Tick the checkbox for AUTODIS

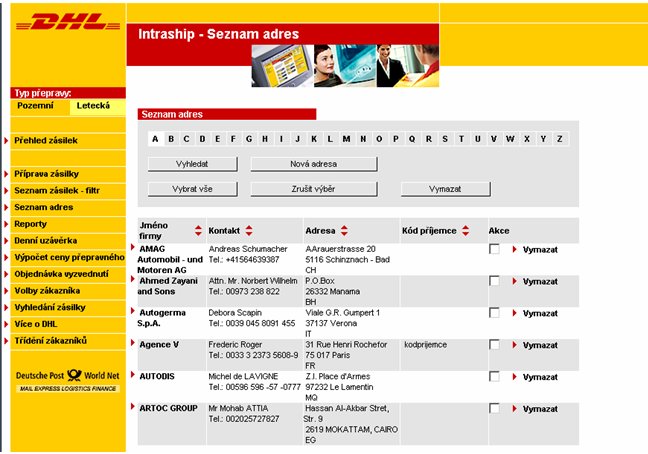494,376
